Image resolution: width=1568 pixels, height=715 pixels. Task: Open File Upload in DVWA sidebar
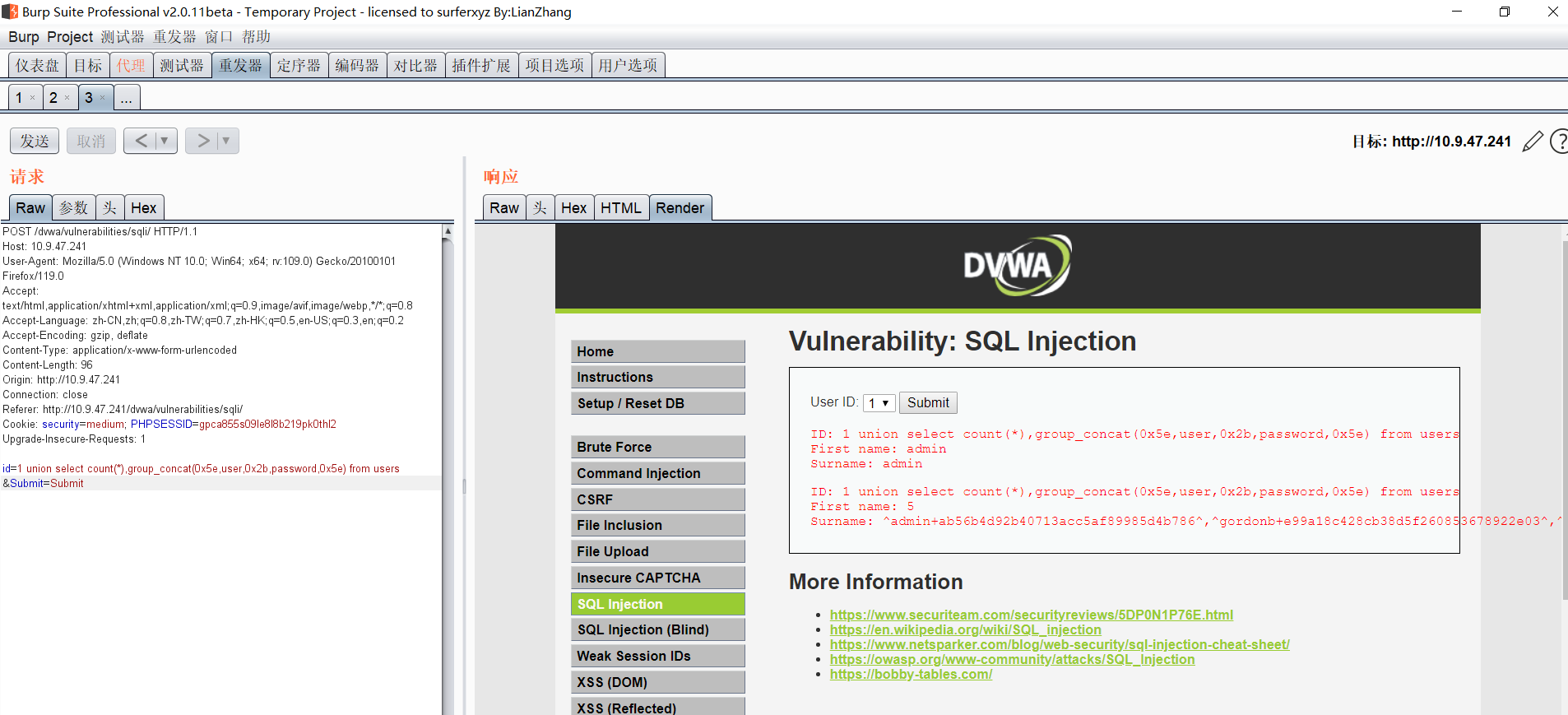(658, 551)
